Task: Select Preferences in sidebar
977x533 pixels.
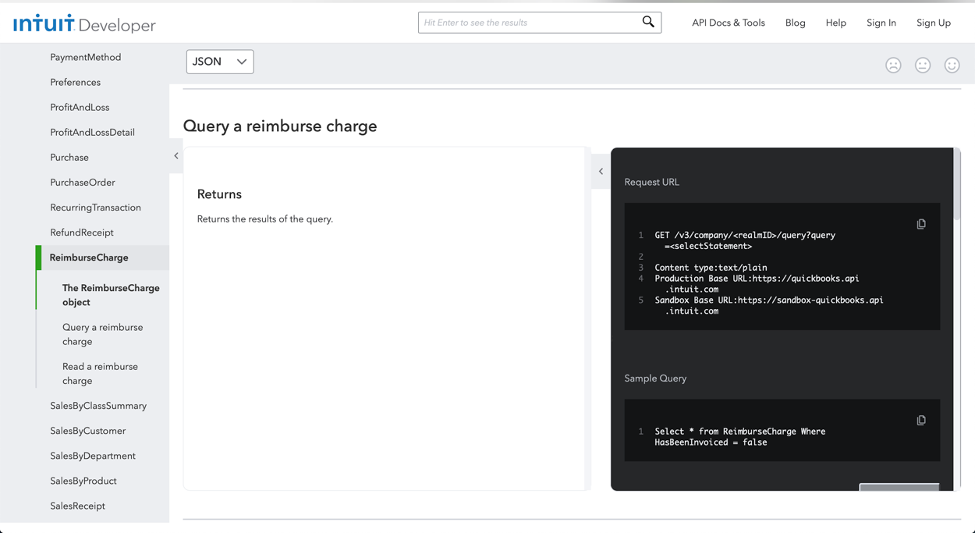Action: 75,82
